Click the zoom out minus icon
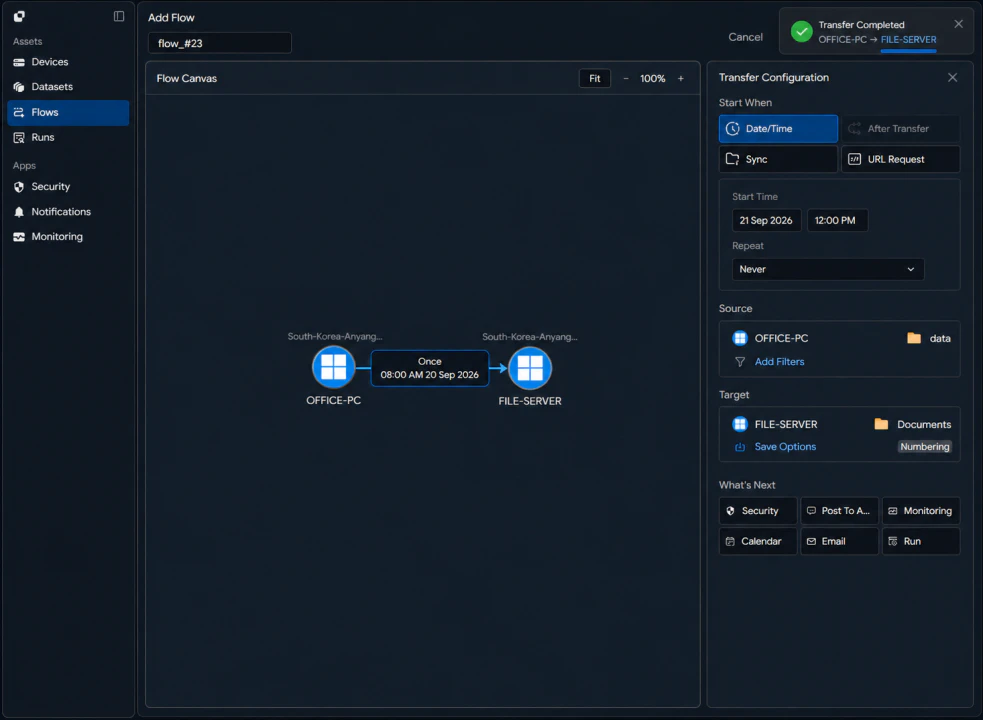Image resolution: width=983 pixels, height=720 pixels. (626, 78)
